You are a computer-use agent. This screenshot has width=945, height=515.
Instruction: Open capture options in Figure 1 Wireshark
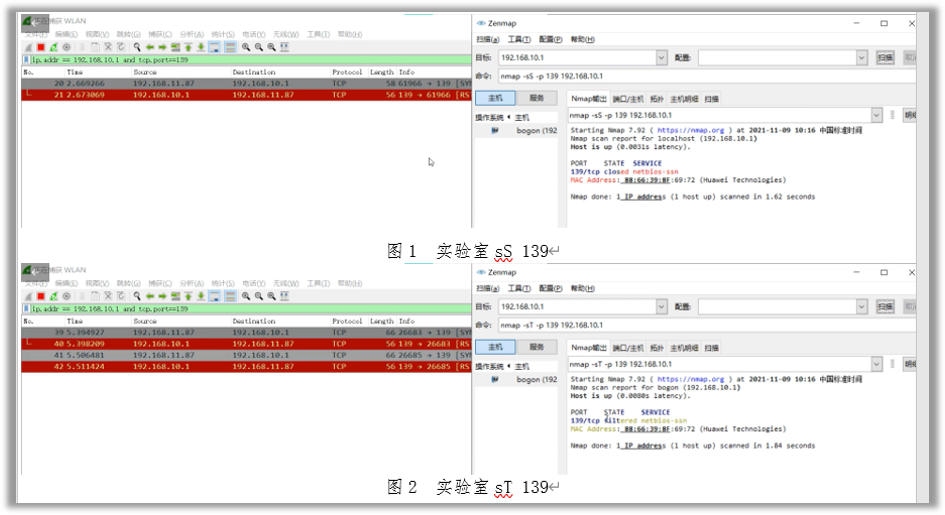click(x=66, y=47)
